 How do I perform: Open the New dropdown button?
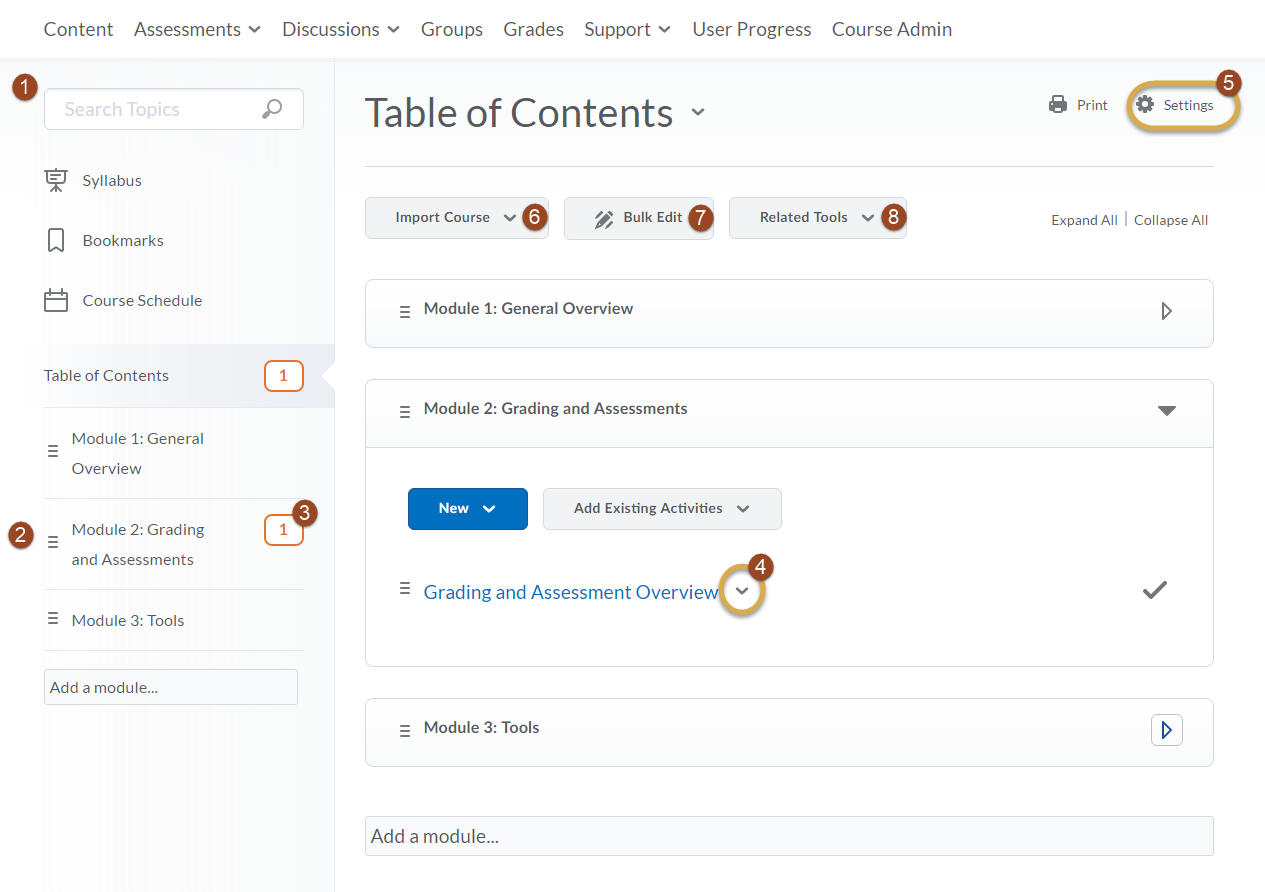click(468, 509)
